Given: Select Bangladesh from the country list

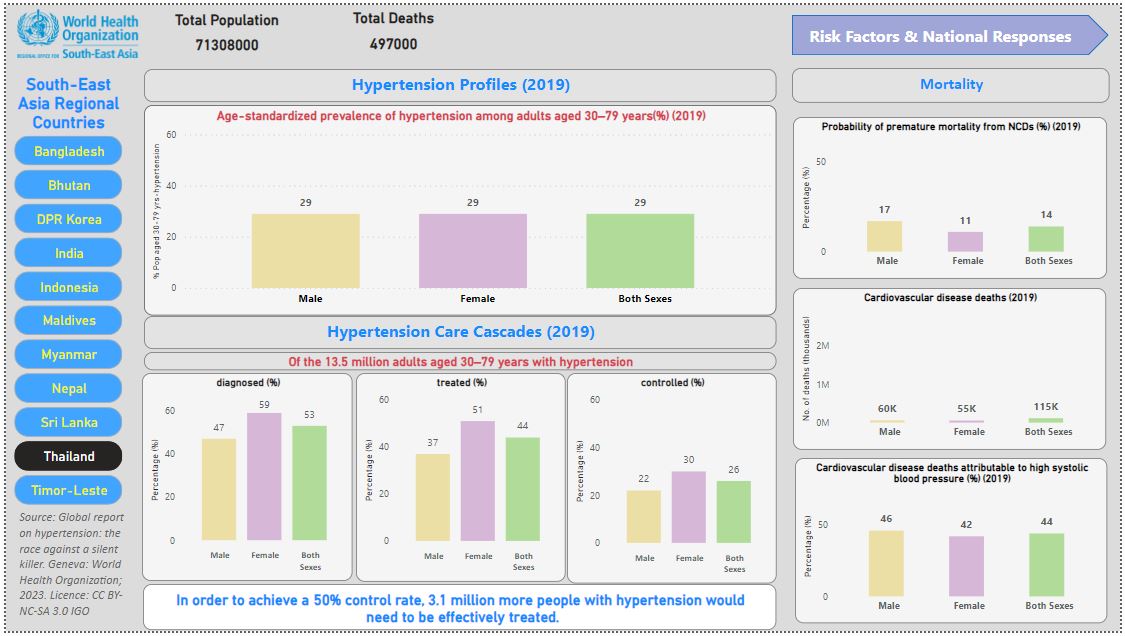Looking at the screenshot, I should (68, 151).
